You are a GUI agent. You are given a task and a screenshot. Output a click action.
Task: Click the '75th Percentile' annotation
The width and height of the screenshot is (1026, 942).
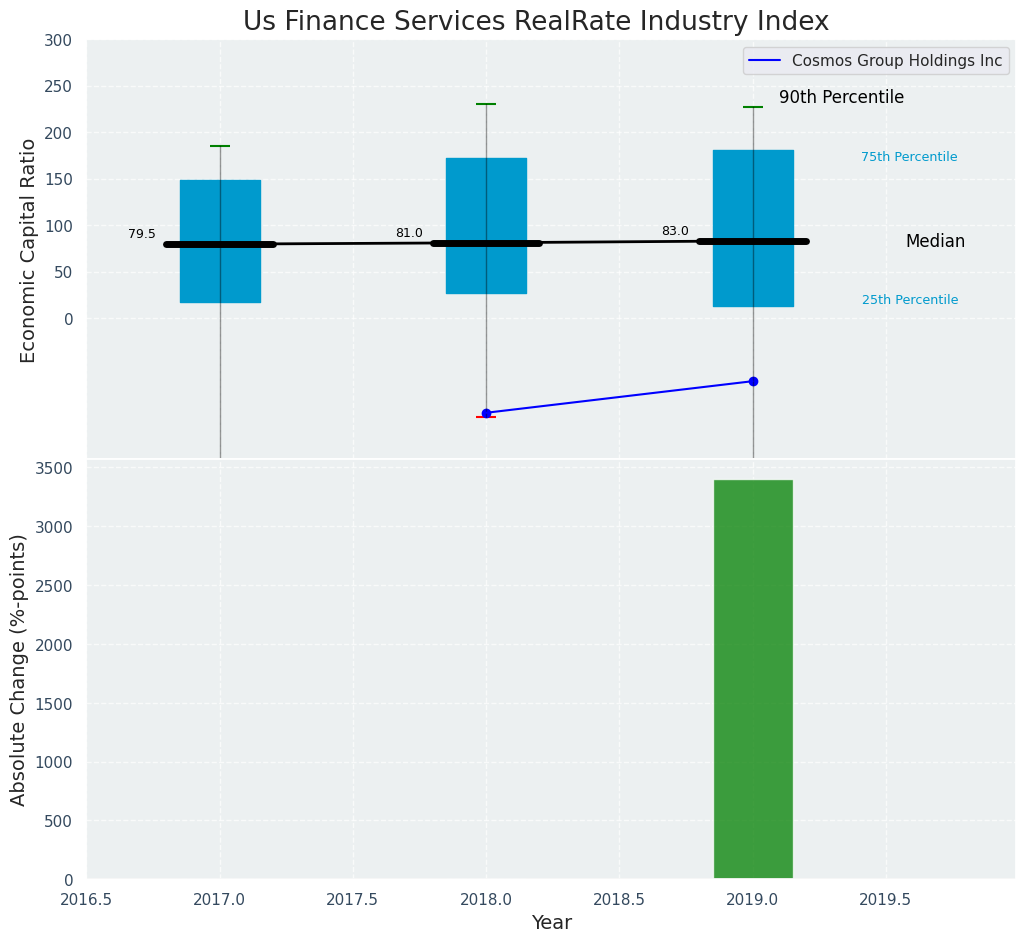(909, 157)
